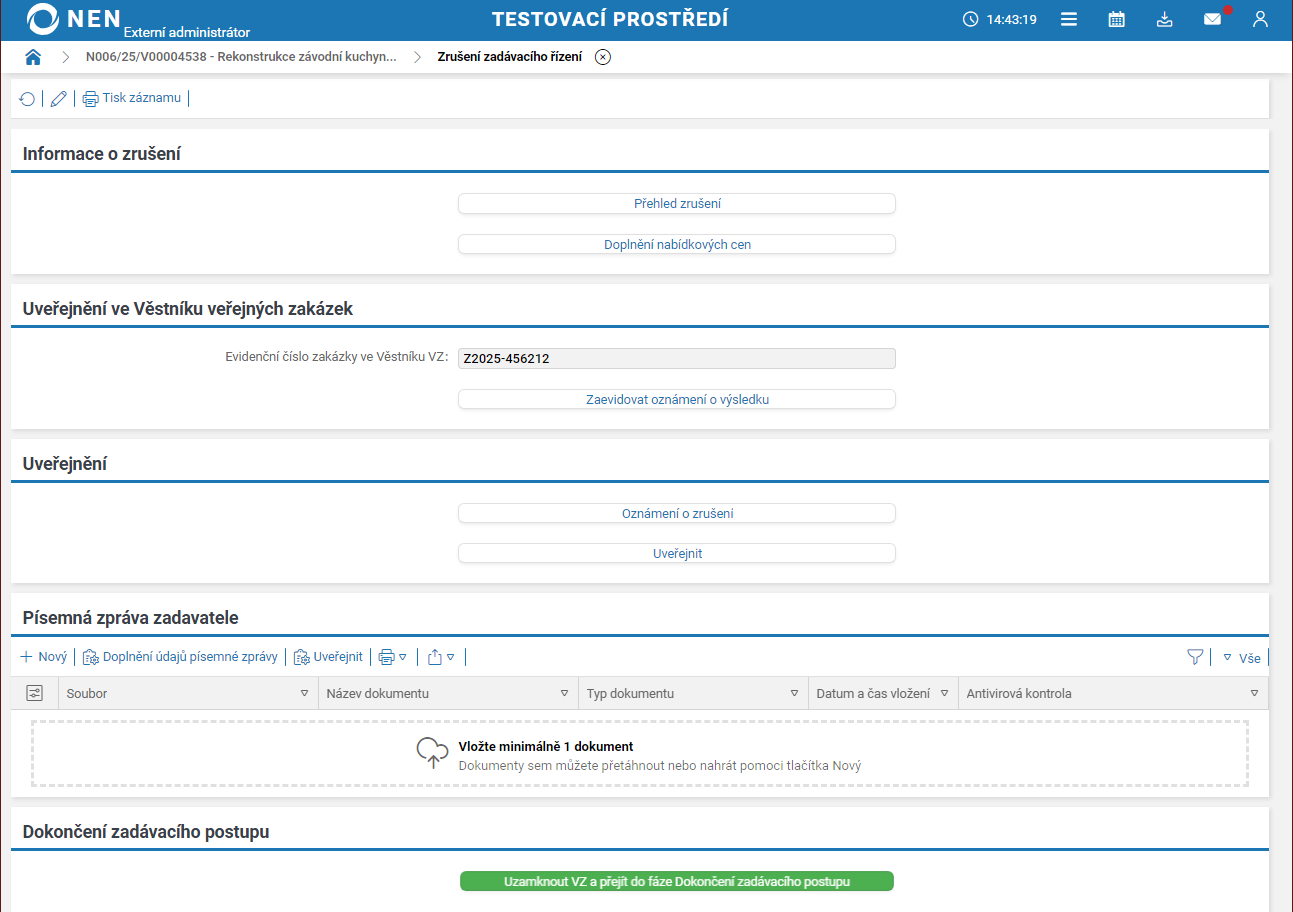Open the user profile icon
The image size is (1293, 912).
[1260, 19]
